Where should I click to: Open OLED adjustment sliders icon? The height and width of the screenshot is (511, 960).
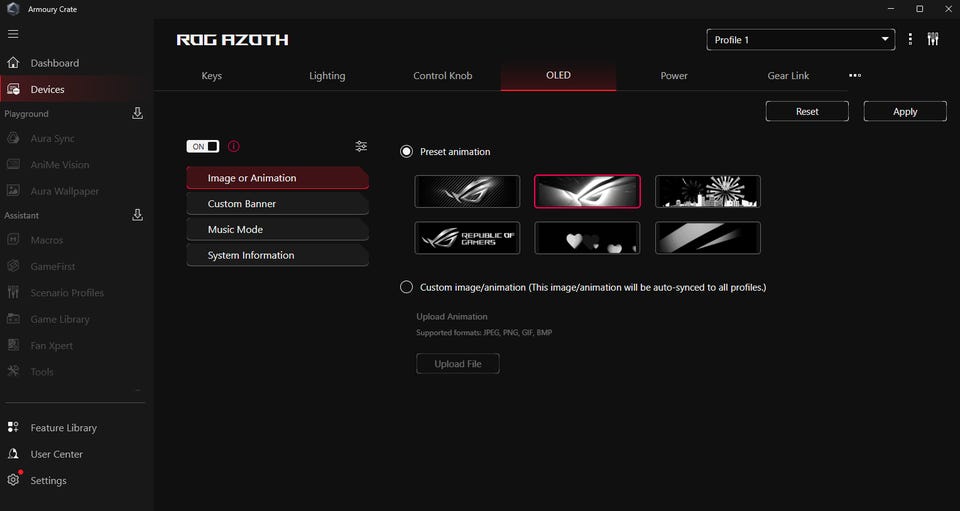click(x=361, y=146)
